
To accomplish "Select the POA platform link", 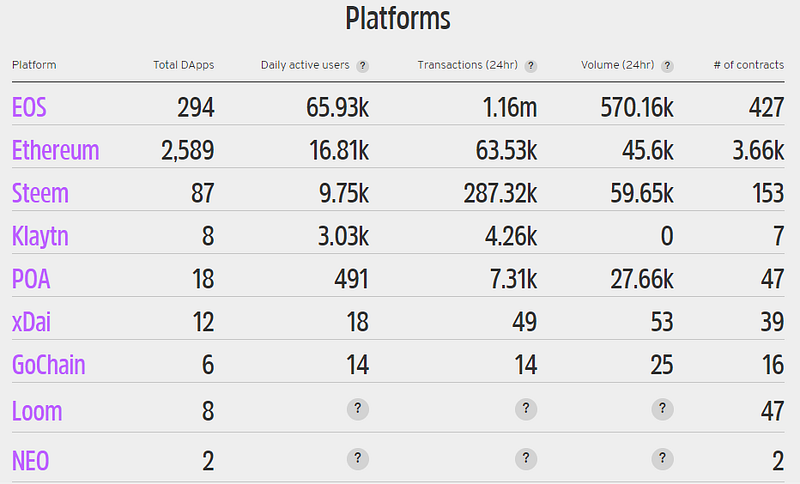I will coord(31,279).
